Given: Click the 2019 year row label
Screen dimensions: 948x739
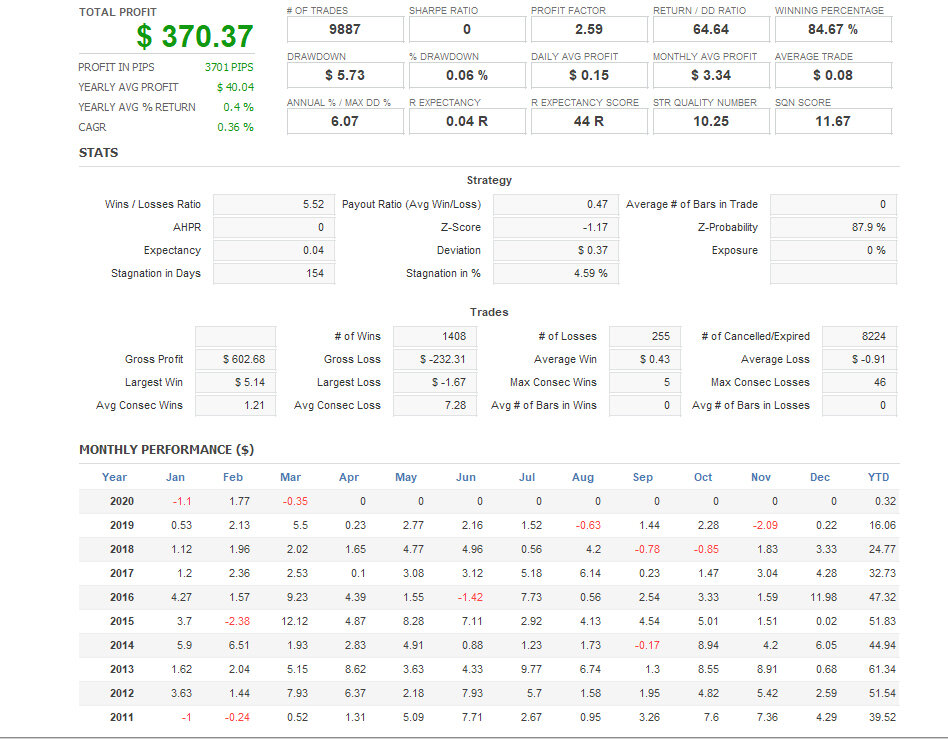Looking at the screenshot, I should (122, 526).
